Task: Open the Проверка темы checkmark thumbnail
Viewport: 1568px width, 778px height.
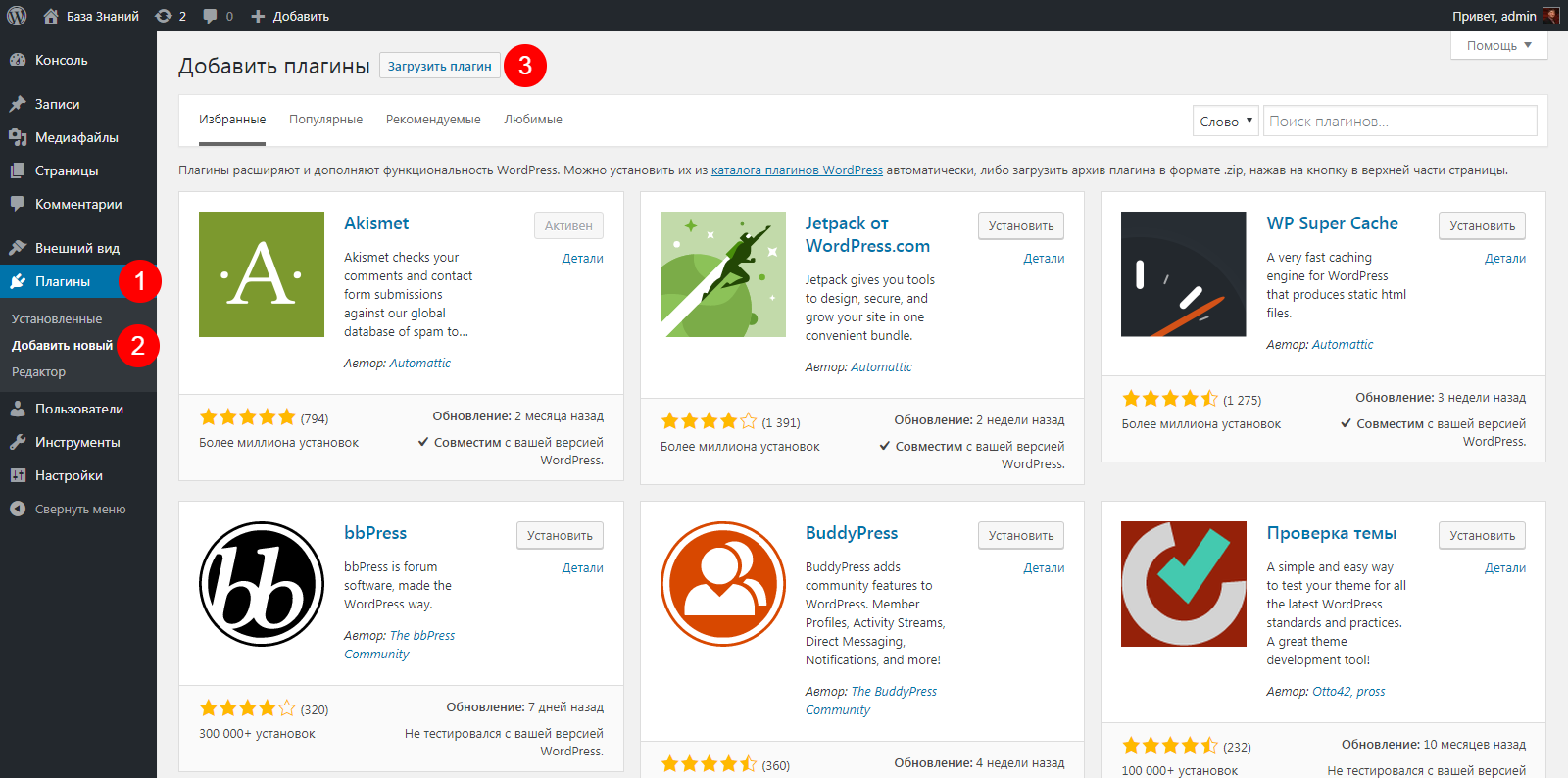Action: tap(1184, 584)
